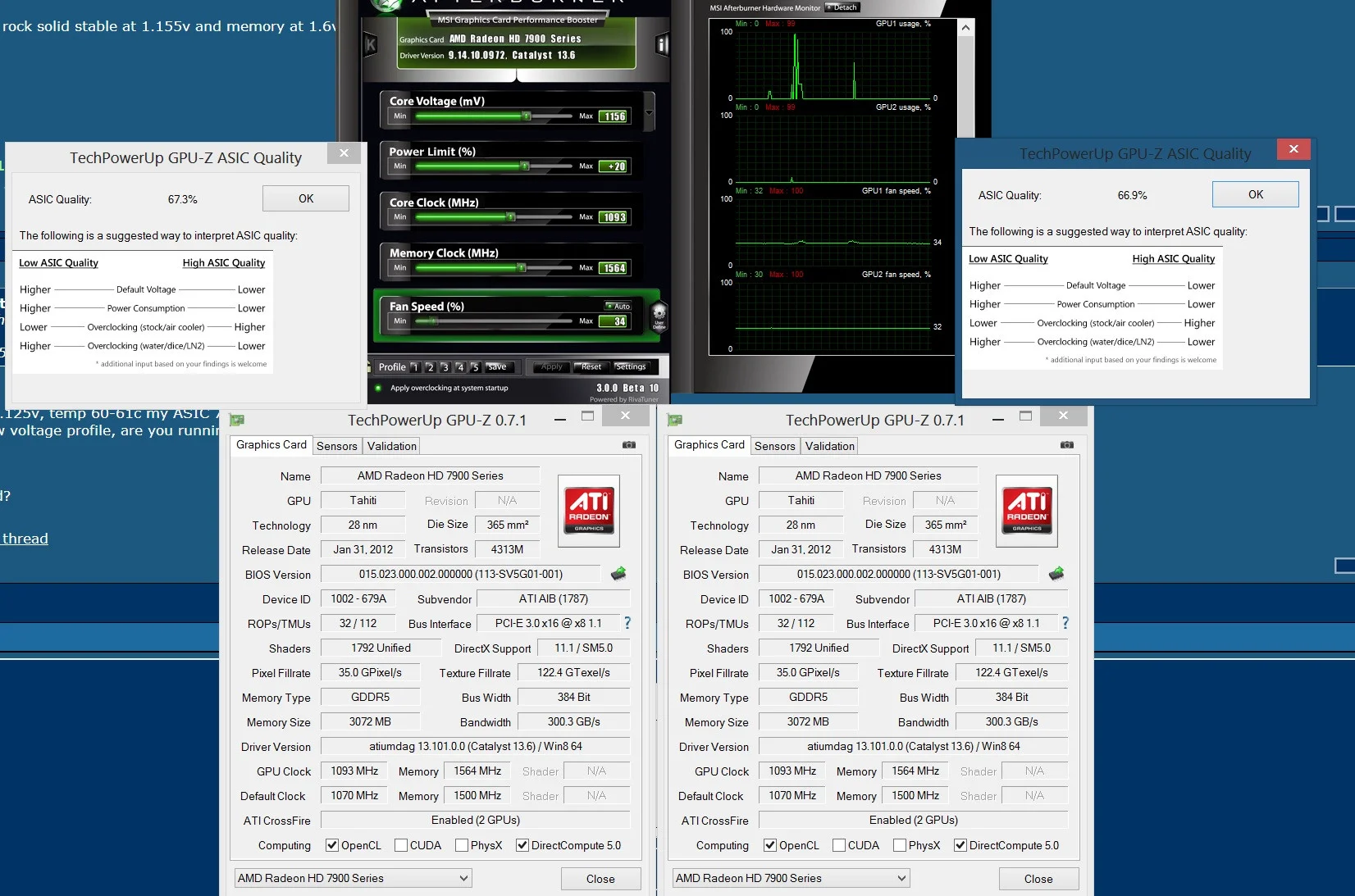Image resolution: width=1355 pixels, height=896 pixels.
Task: Click camera screenshot icon in left GPU-Z
Action: 629,445
